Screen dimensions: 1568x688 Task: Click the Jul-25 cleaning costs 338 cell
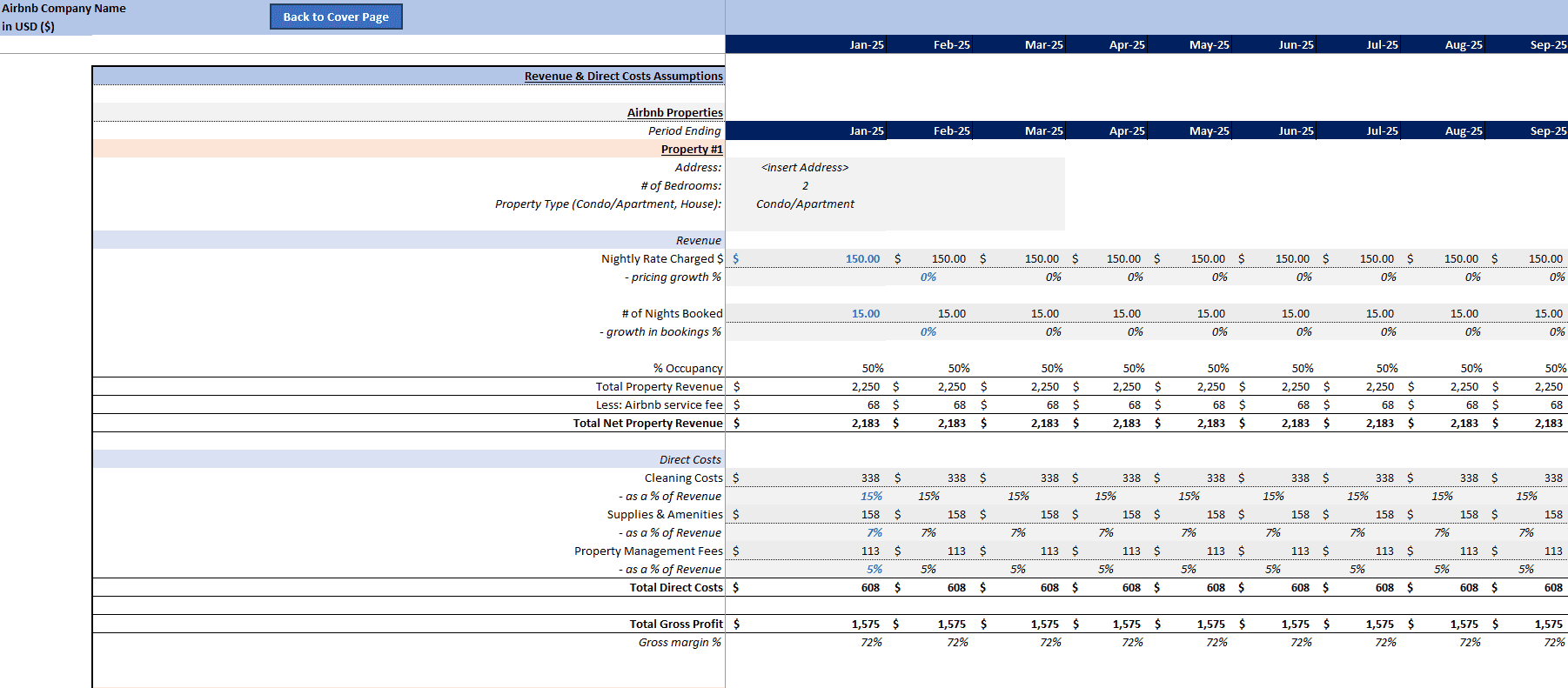pos(1384,478)
